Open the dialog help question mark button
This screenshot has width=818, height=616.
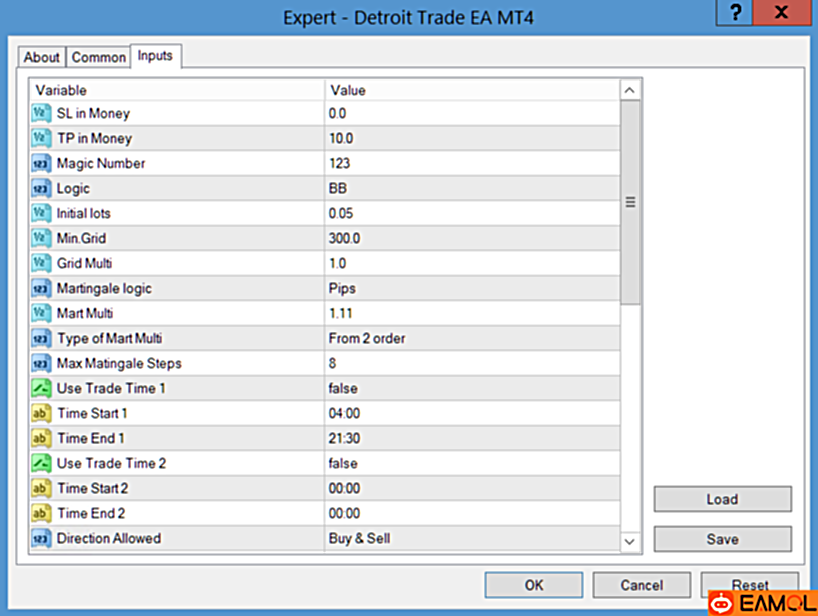click(735, 13)
